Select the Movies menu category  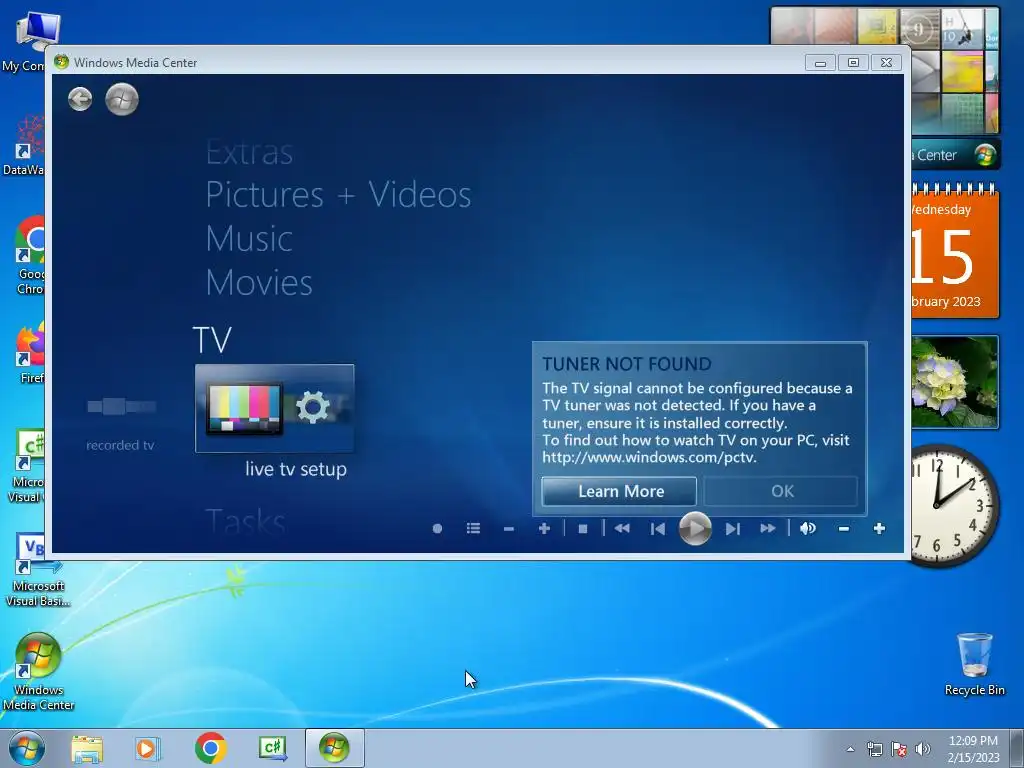point(259,282)
